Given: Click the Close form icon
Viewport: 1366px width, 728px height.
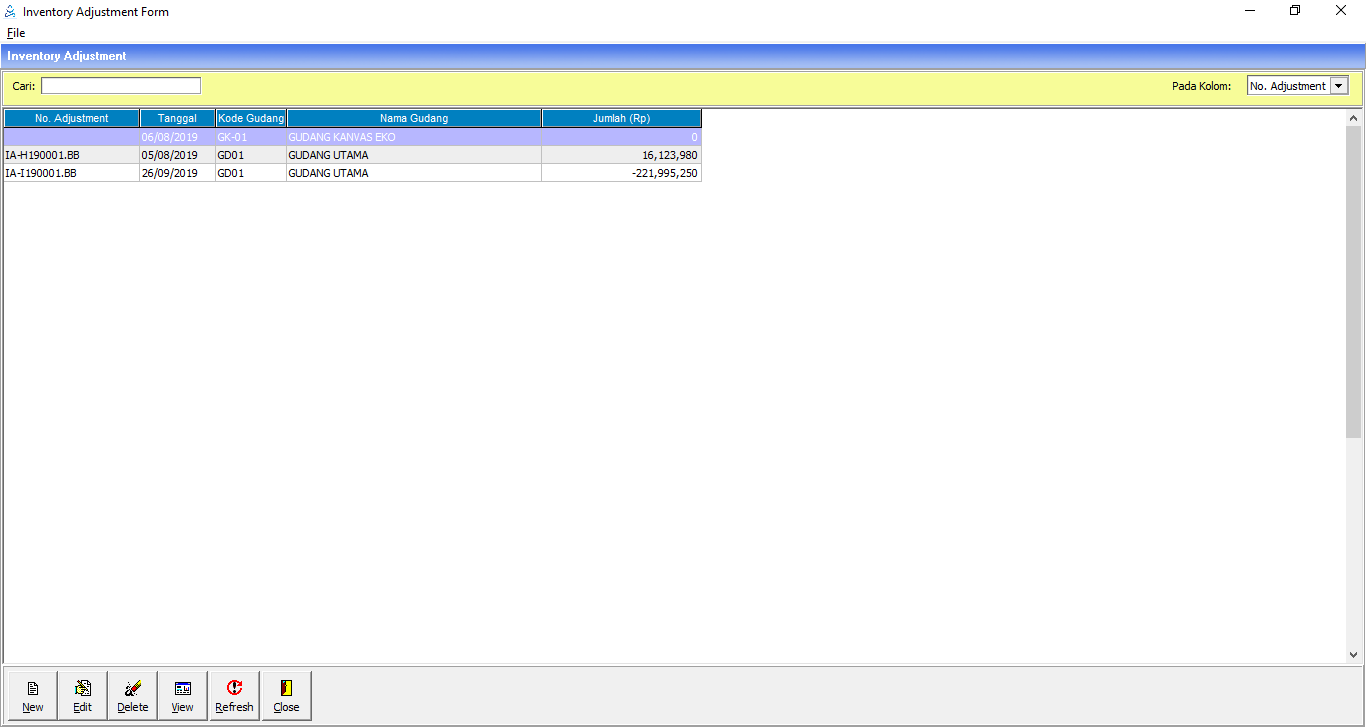Looking at the screenshot, I should click(286, 689).
